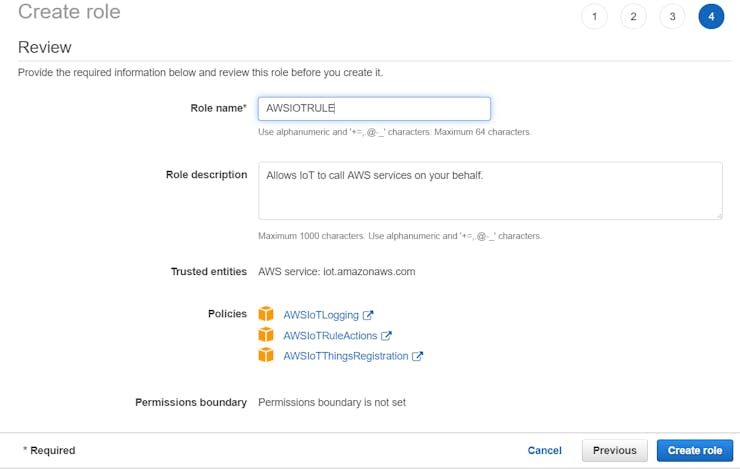This screenshot has height=469, width=740.
Task: Open external link icon beside AWSIoTLogging
Action: [x=368, y=316]
